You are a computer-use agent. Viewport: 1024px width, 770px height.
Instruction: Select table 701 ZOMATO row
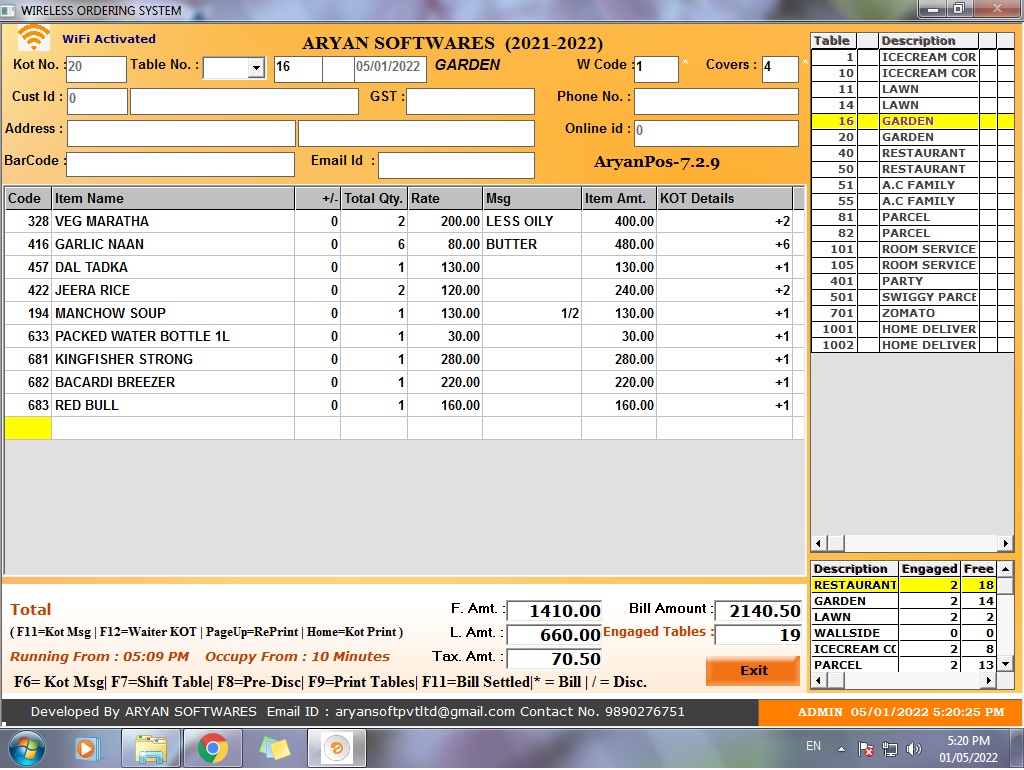click(x=912, y=313)
